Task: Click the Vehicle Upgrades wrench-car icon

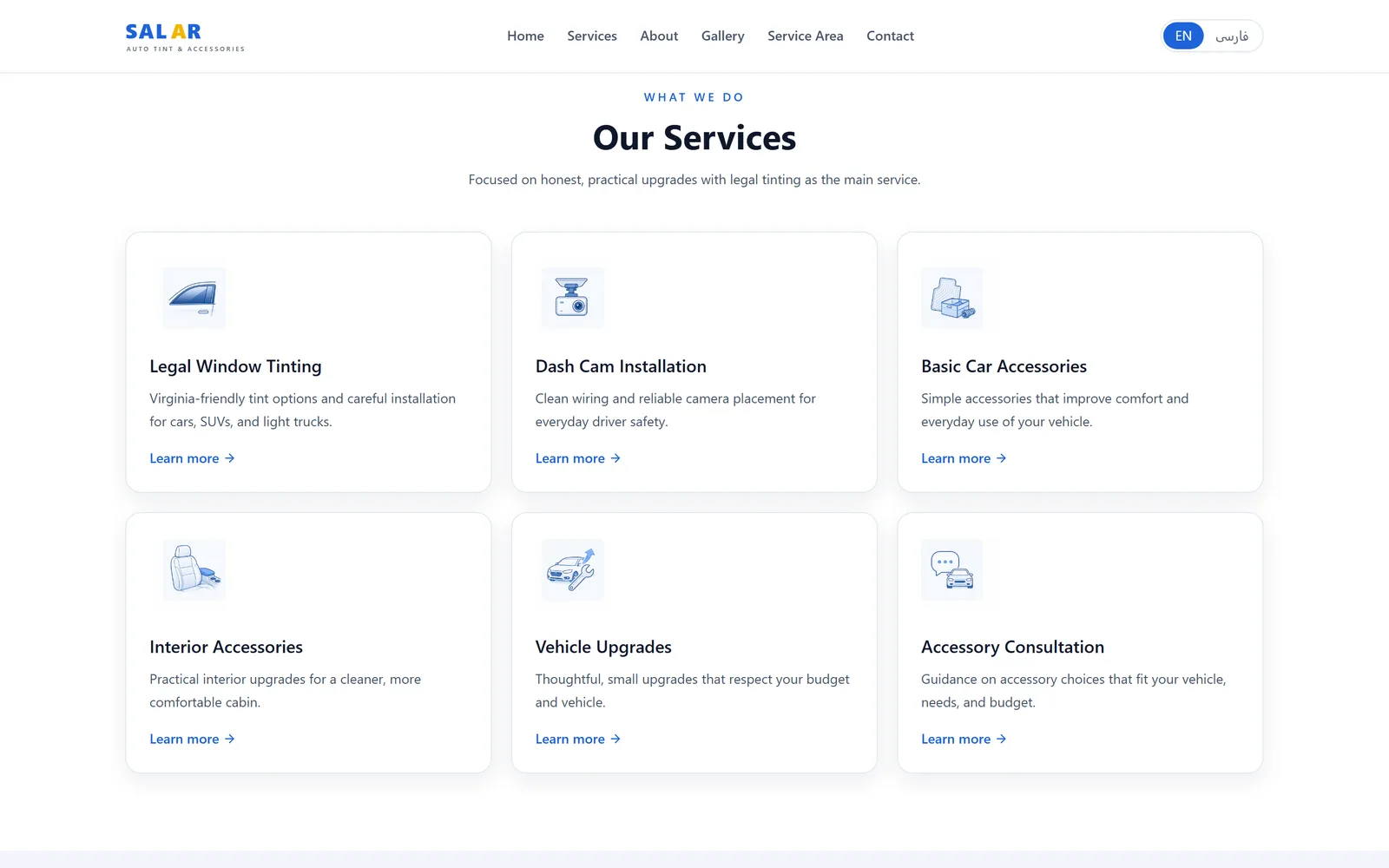Action: tap(573, 569)
